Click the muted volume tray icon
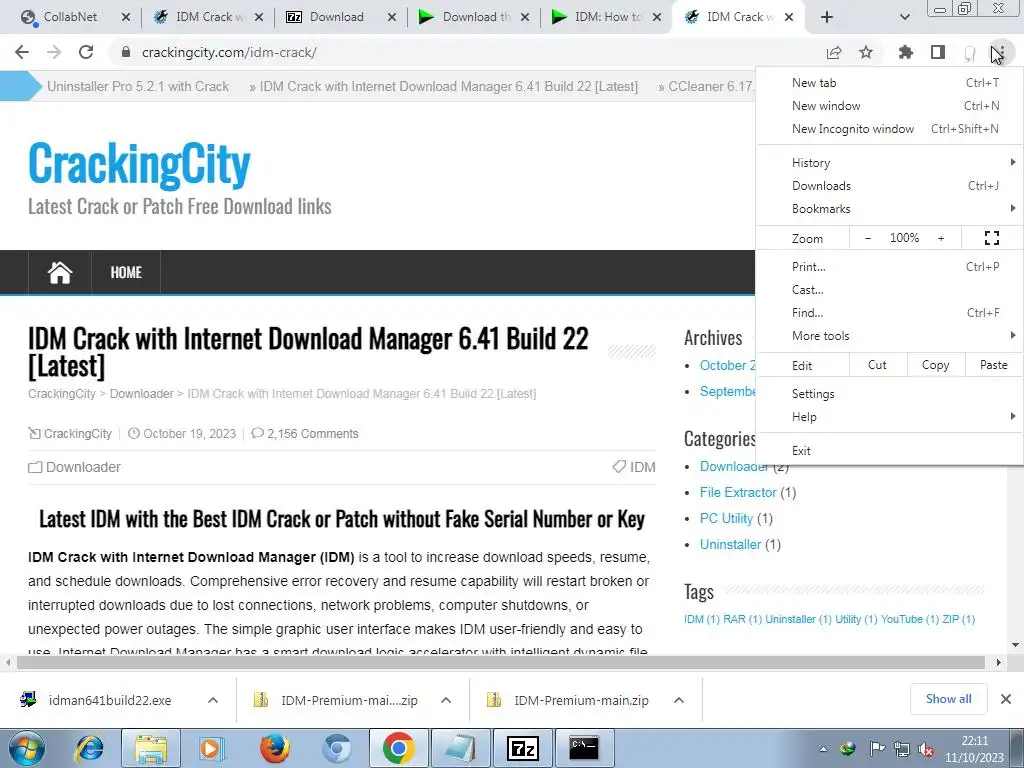Image resolution: width=1024 pixels, height=768 pixels. [925, 749]
